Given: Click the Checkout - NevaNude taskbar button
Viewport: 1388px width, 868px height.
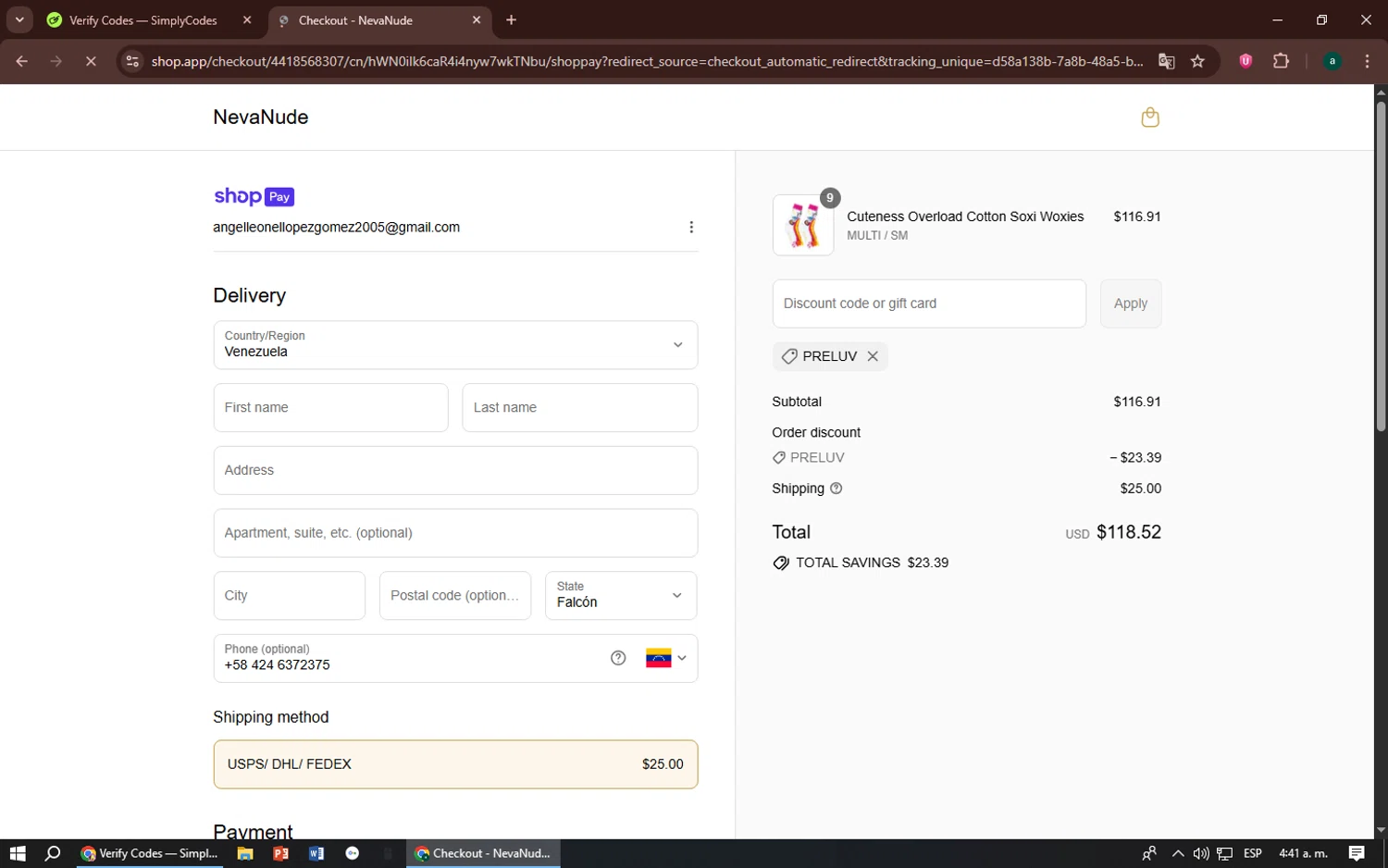Looking at the screenshot, I should [x=483, y=853].
